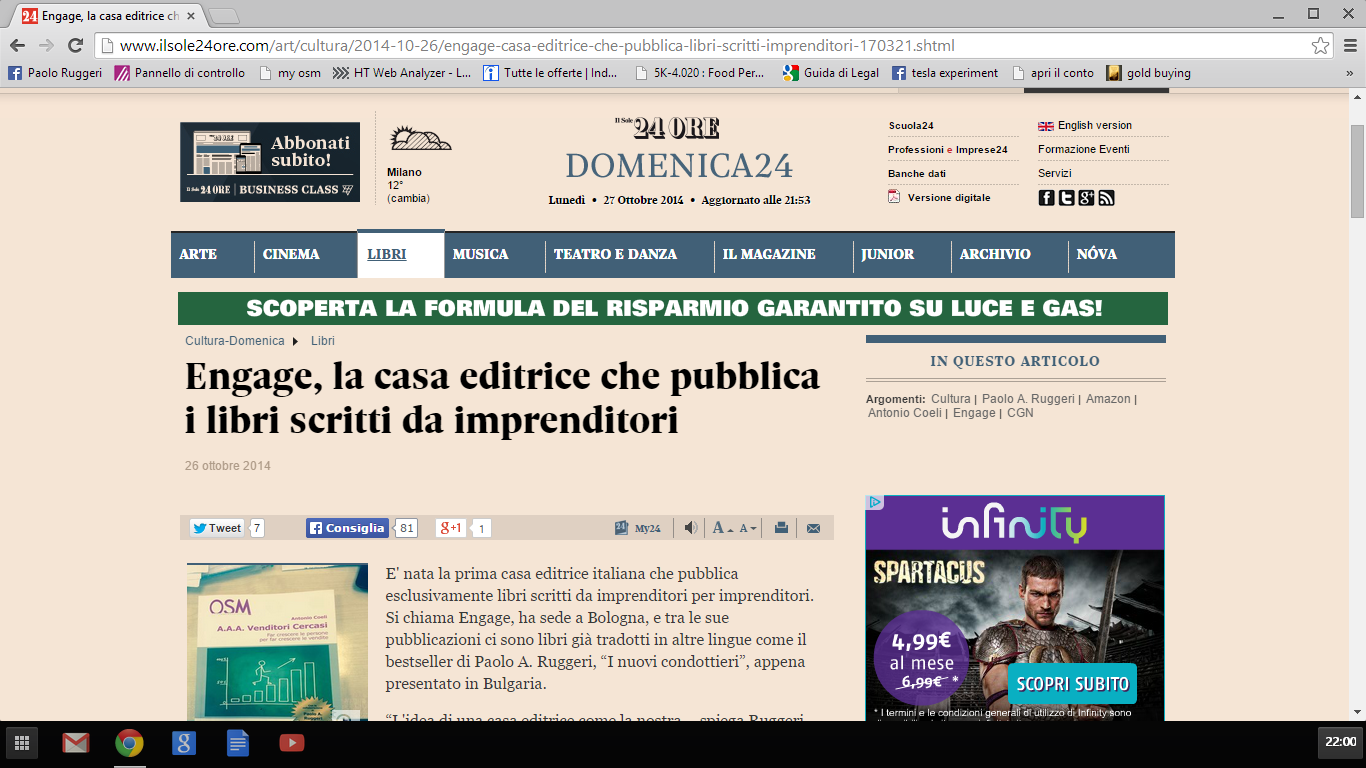Open the Cultura topic link

(950, 399)
